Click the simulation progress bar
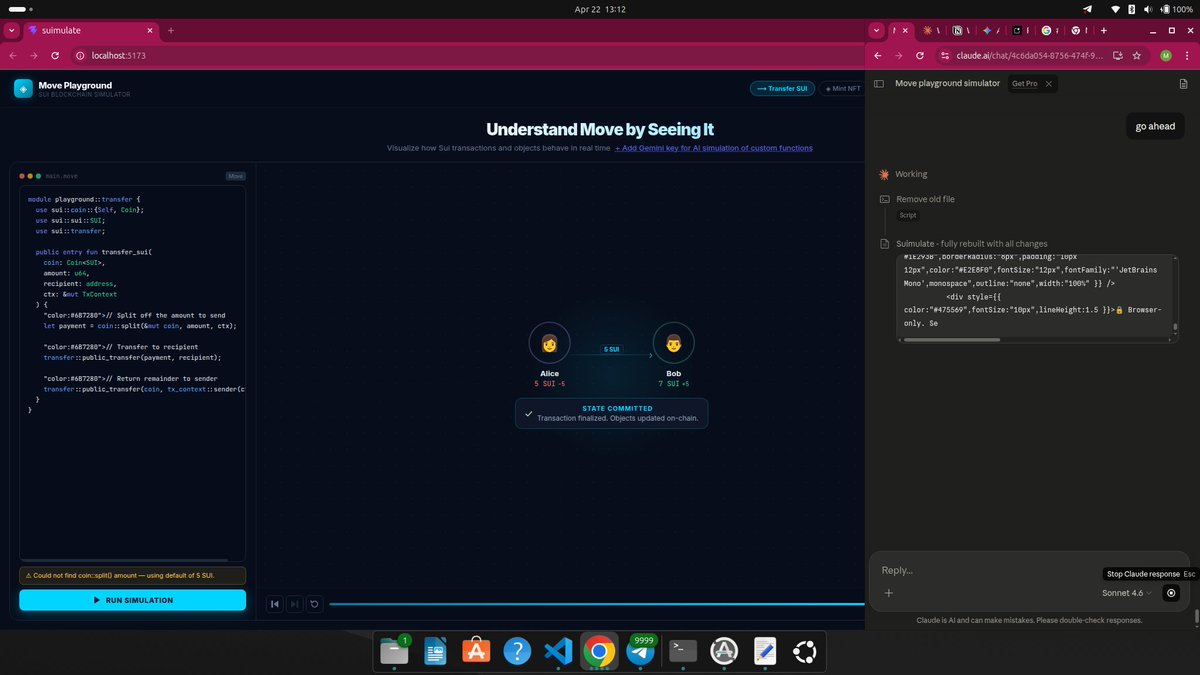The image size is (1200, 675). pos(596,603)
